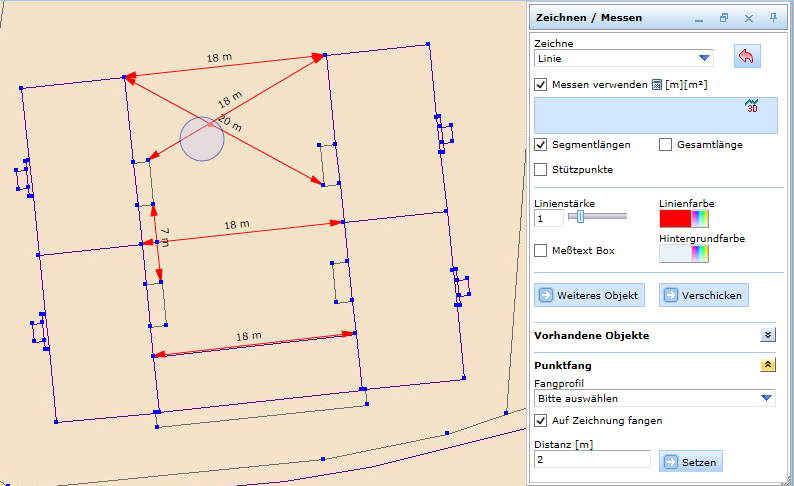This screenshot has height=486, width=794.
Task: Pin the Zeichnen / Messen panel
Action: [x=773, y=18]
